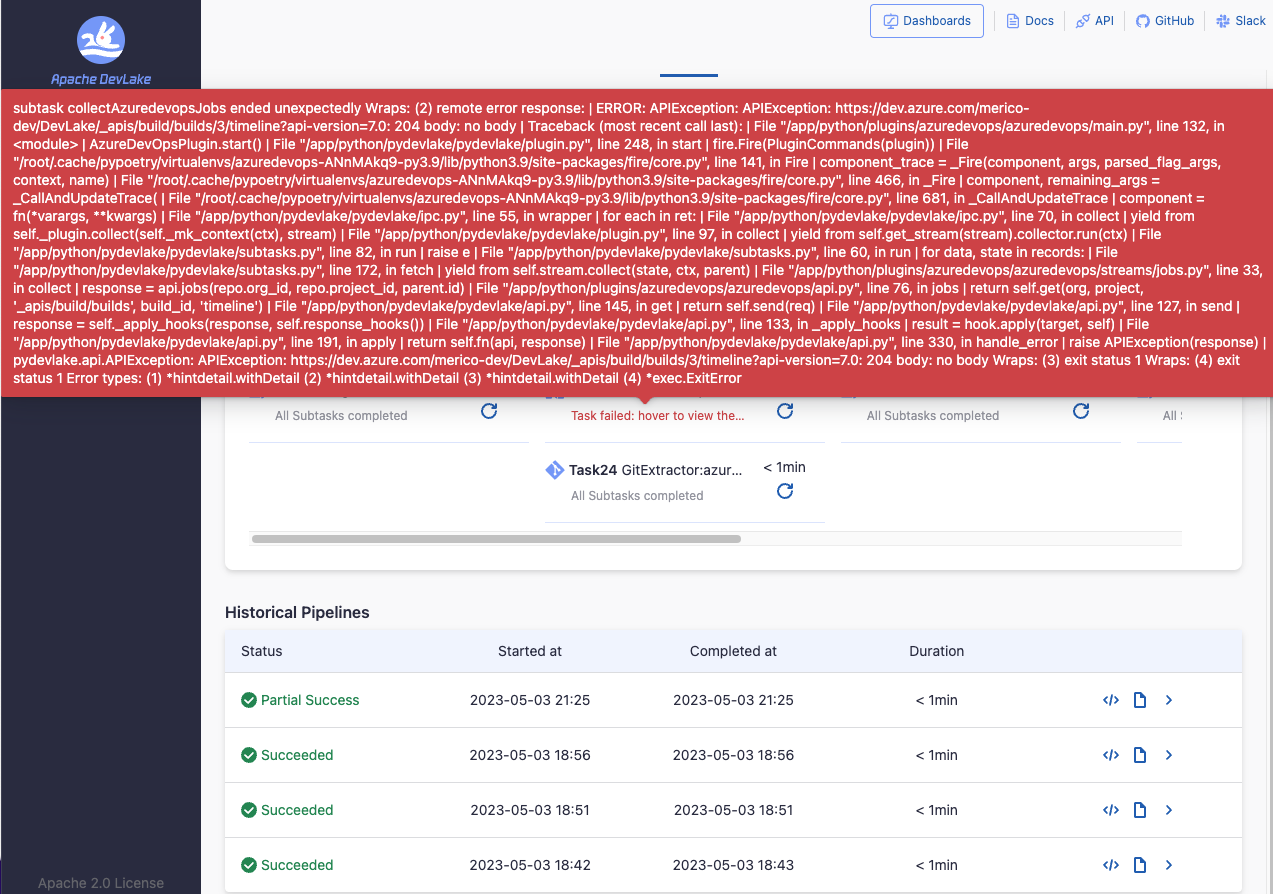The image size is (1273, 894).
Task: Expand details of pipeline started 18:42
Action: click(1169, 865)
